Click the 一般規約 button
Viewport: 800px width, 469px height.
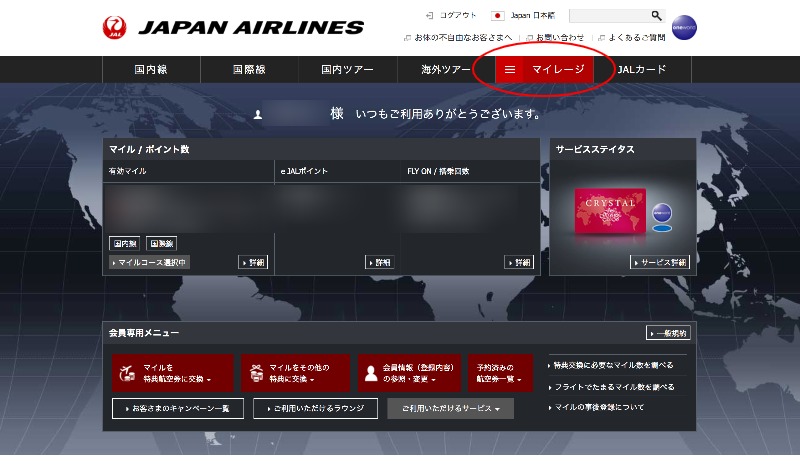click(x=668, y=333)
